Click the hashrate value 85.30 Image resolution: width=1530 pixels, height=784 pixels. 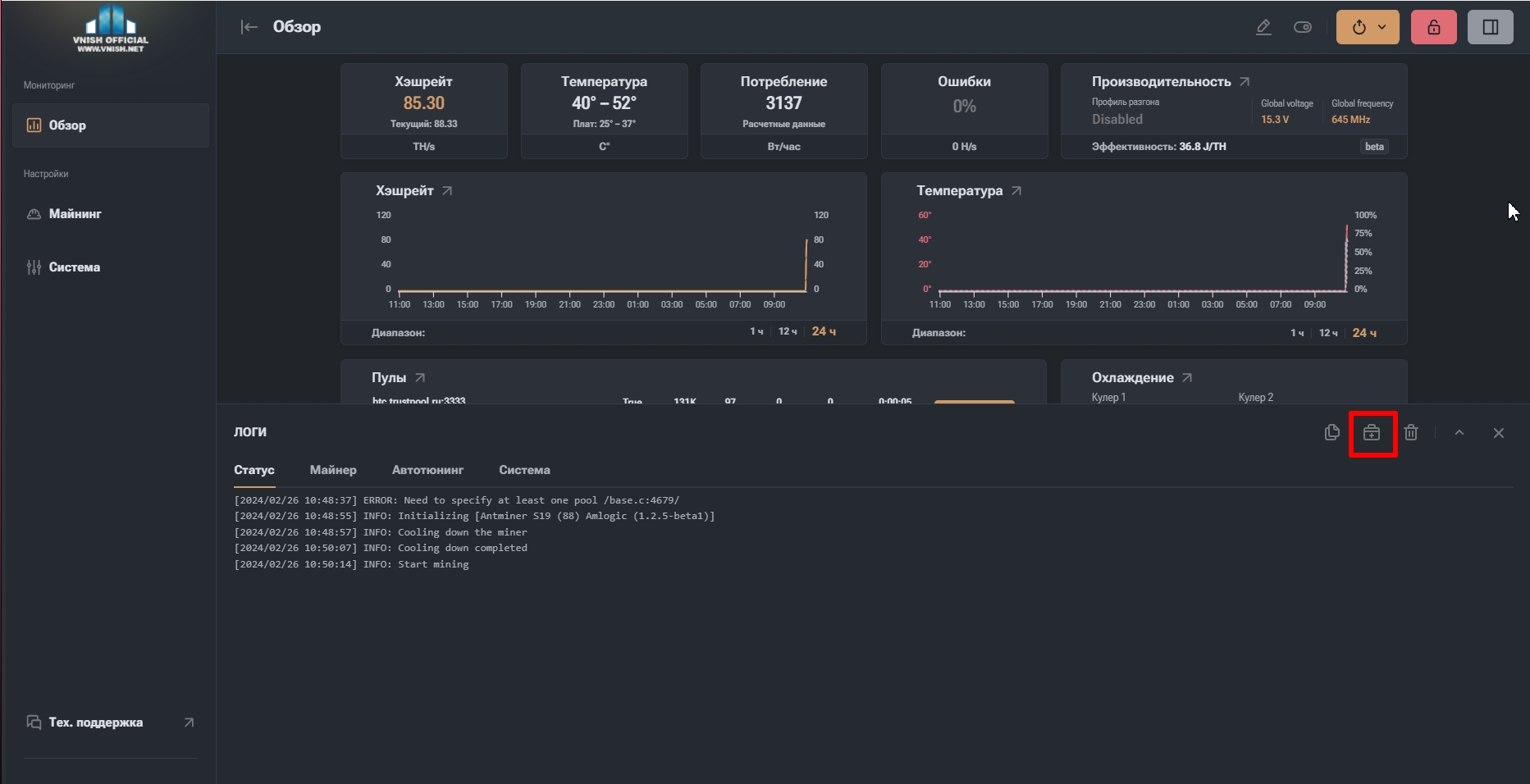tap(423, 103)
